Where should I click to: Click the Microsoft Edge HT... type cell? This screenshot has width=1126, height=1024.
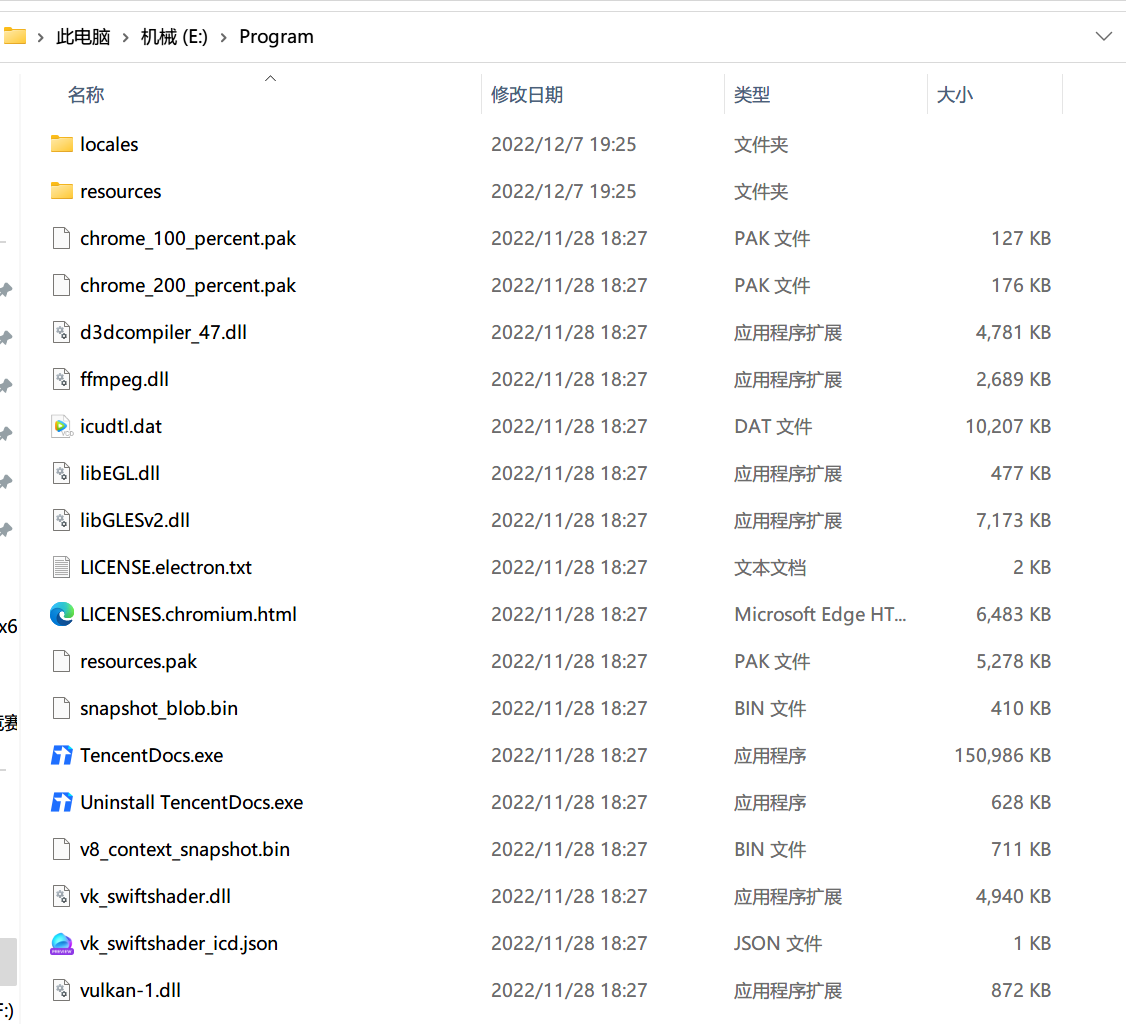pyautogui.click(x=820, y=615)
